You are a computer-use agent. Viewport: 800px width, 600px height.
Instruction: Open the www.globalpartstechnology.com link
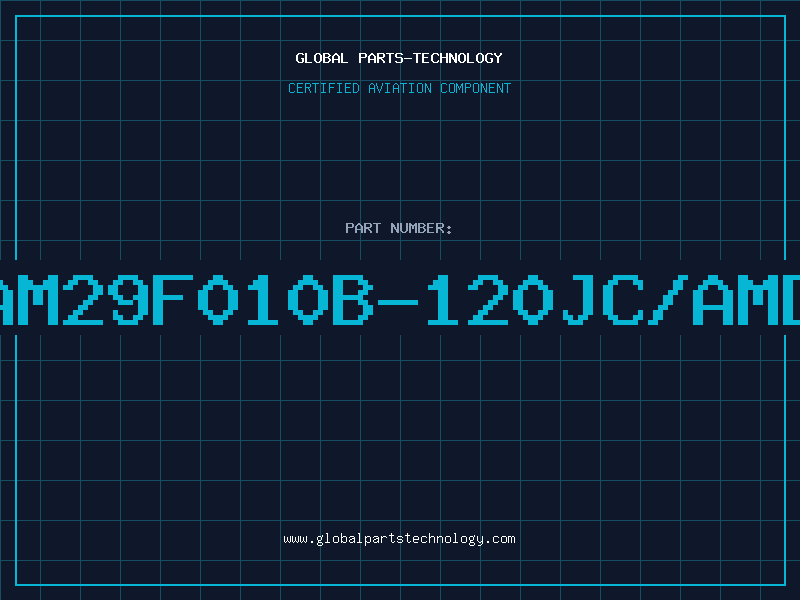(399, 539)
